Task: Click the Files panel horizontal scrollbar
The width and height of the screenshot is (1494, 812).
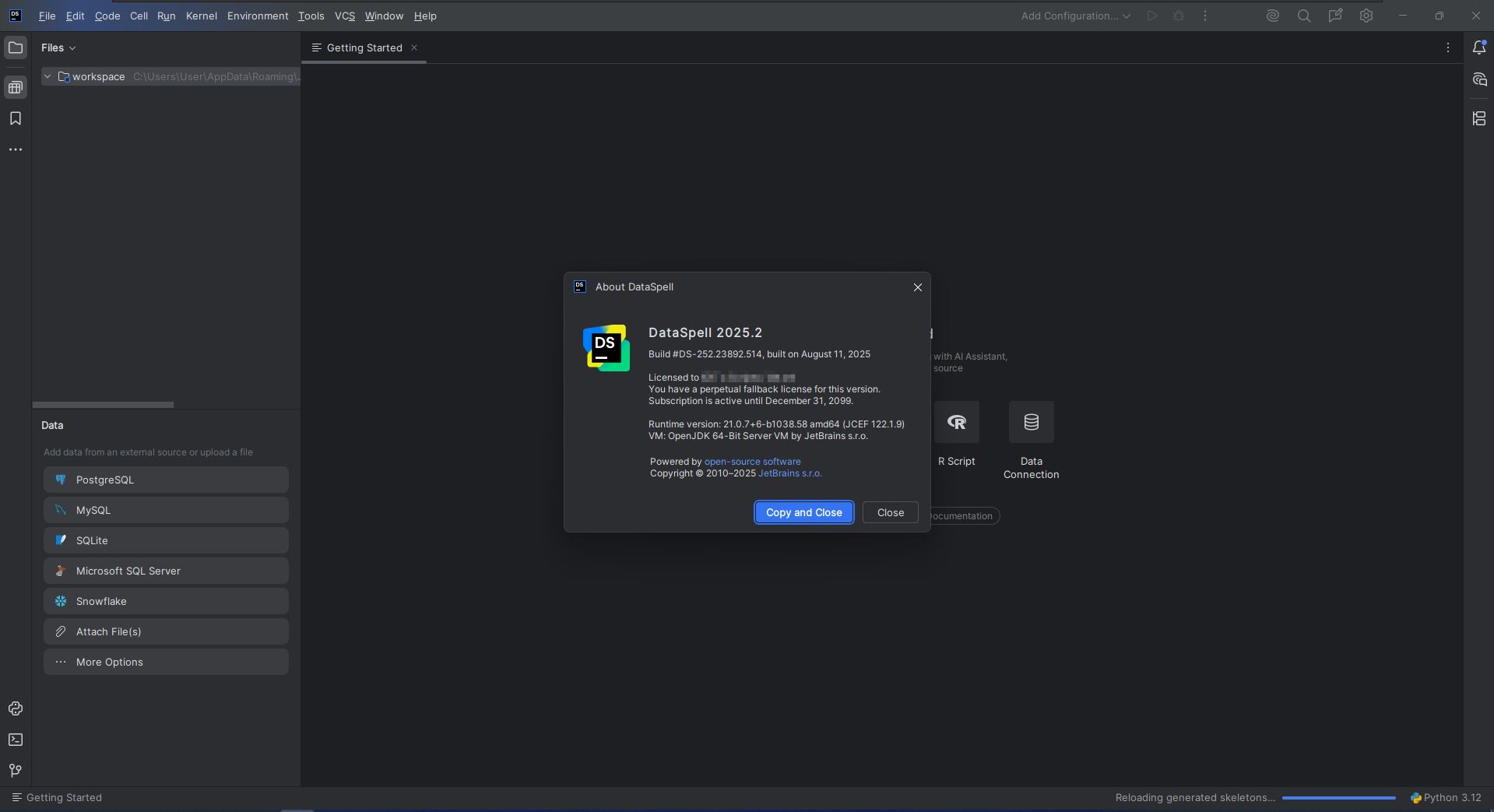Action: [x=103, y=405]
